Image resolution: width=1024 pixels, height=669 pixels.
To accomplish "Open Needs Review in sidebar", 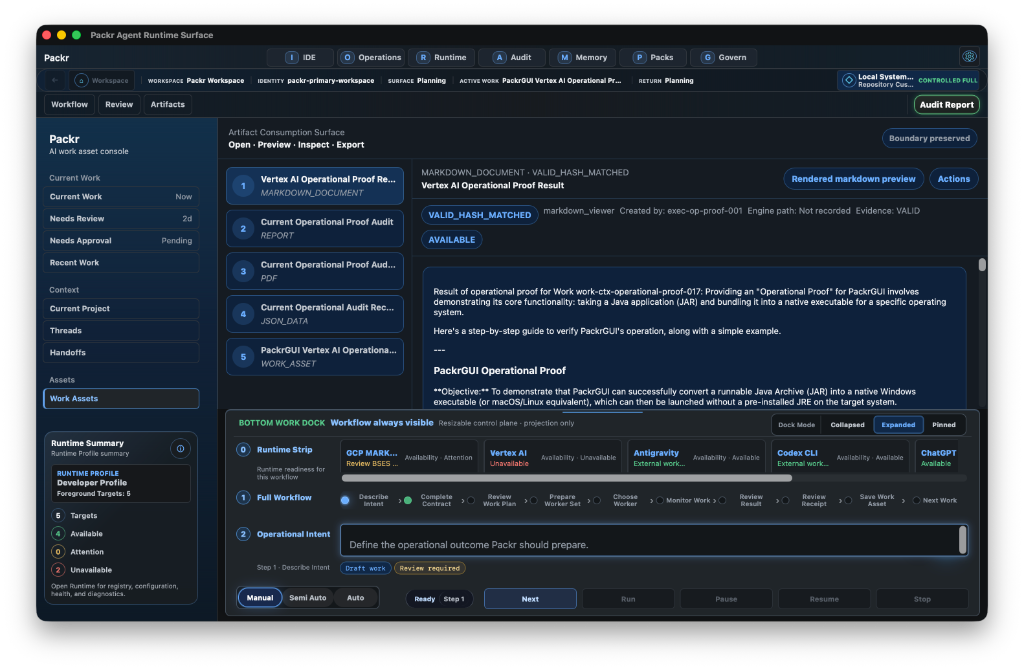I will (121, 219).
